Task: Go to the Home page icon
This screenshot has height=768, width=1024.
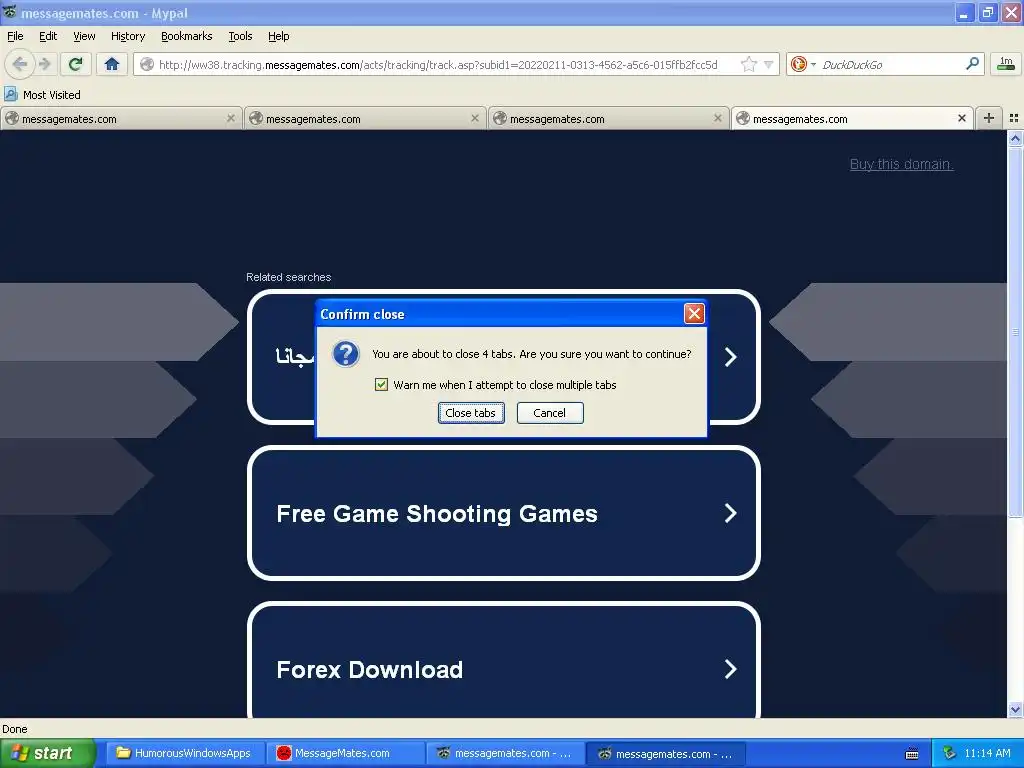Action: click(112, 64)
